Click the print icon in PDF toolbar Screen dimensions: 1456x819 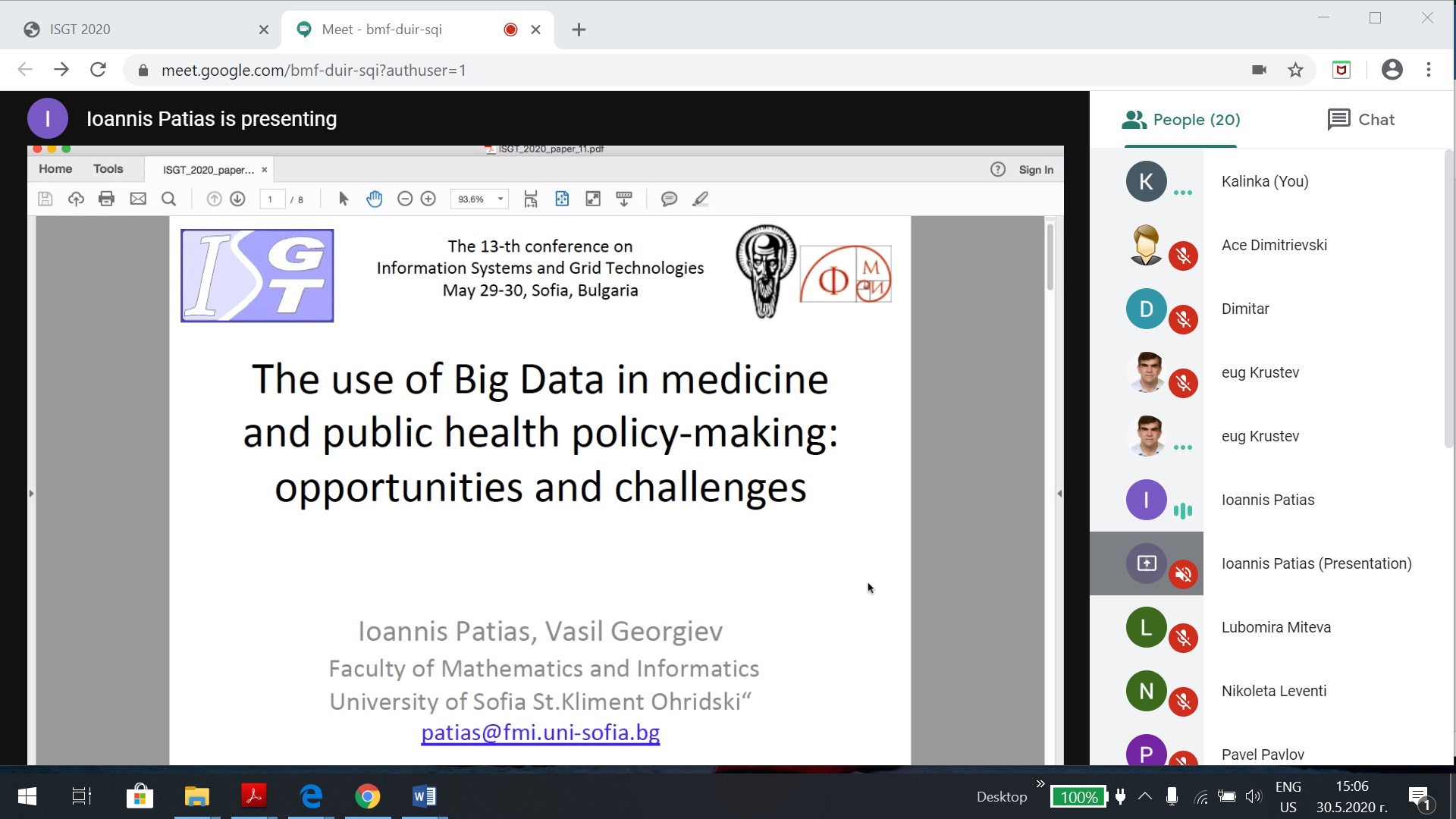point(106,199)
